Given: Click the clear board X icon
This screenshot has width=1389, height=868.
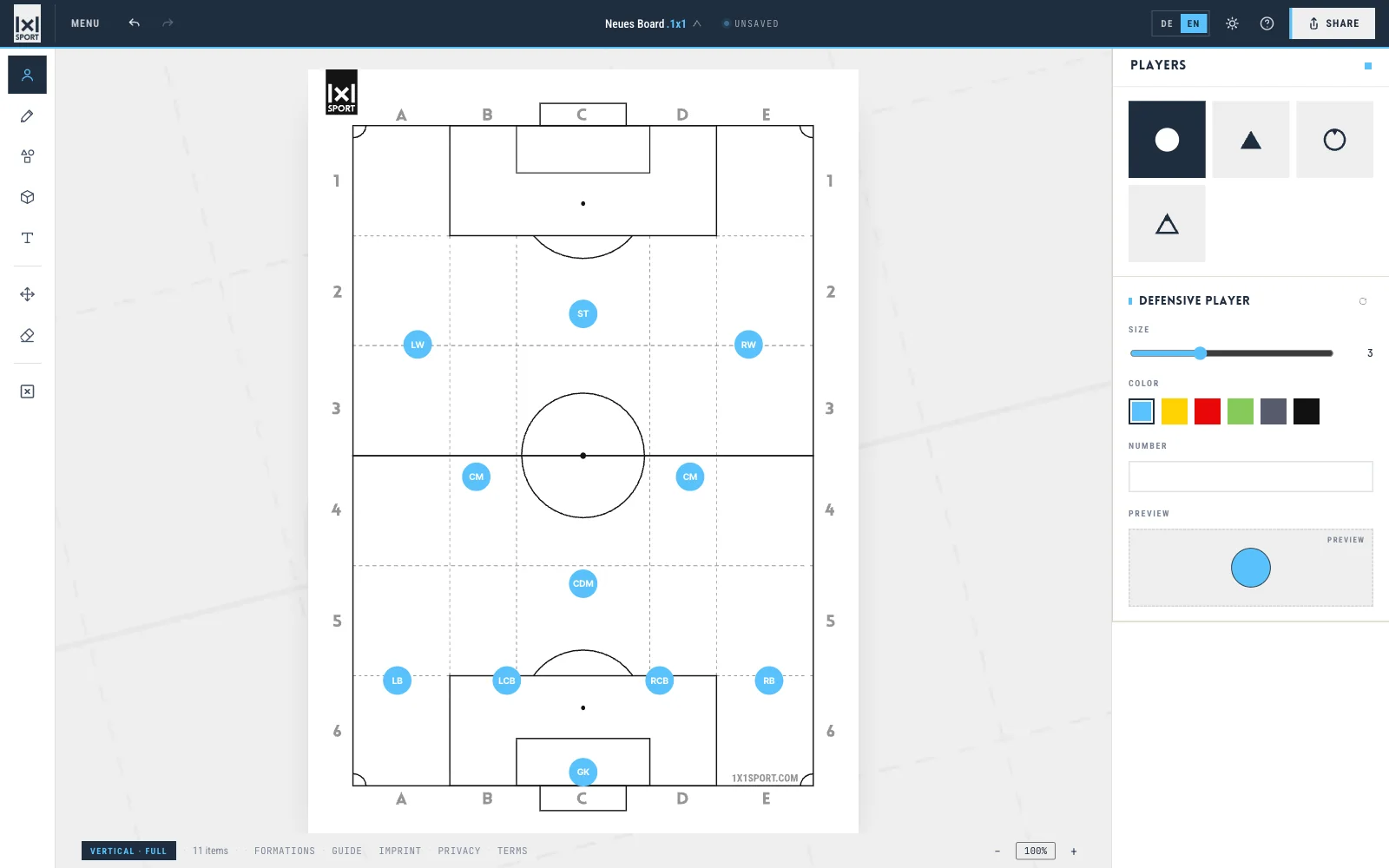Looking at the screenshot, I should pos(27,391).
